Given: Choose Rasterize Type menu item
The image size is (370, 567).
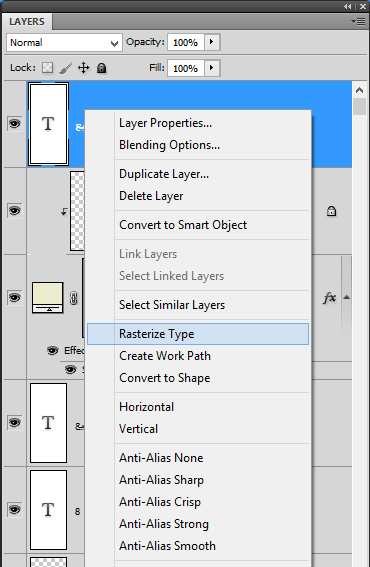Looking at the screenshot, I should [x=198, y=334].
